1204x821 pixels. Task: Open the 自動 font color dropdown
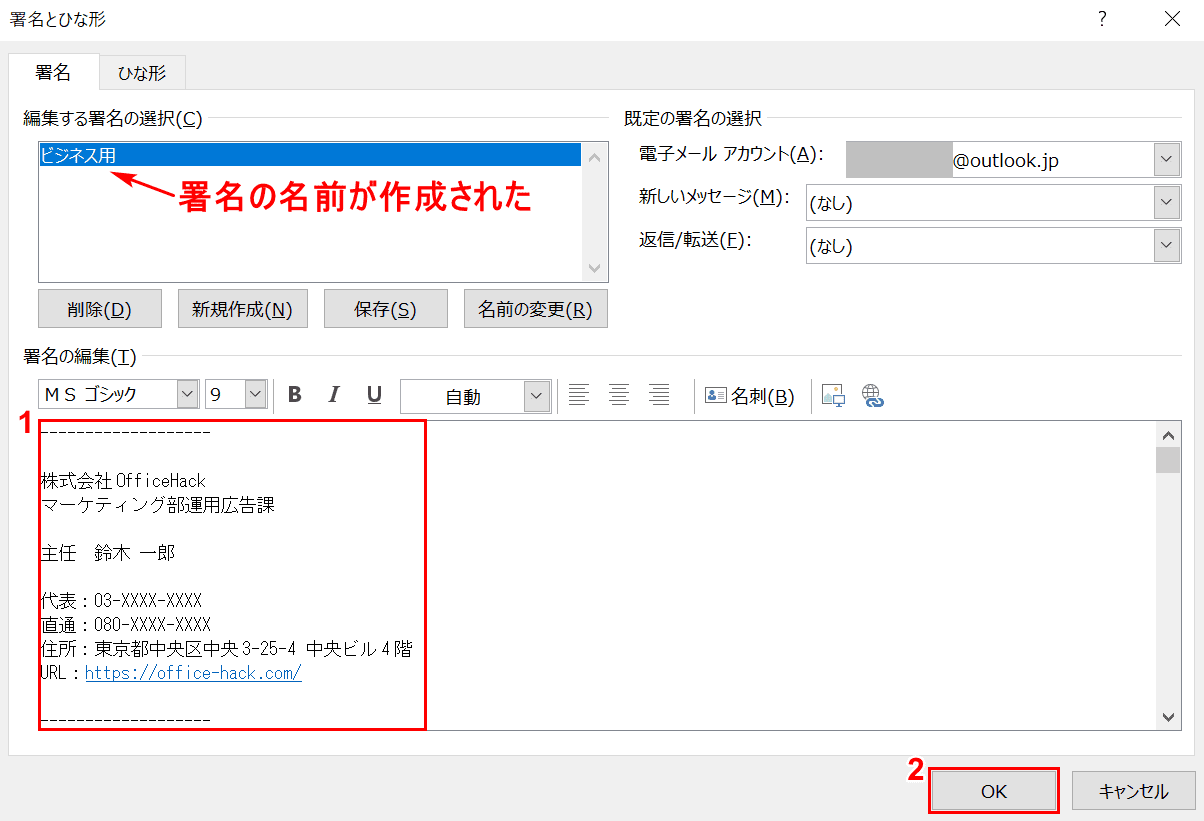coord(537,396)
